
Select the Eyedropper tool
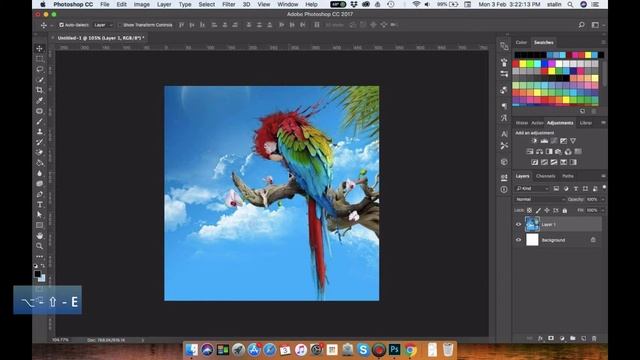point(40,100)
